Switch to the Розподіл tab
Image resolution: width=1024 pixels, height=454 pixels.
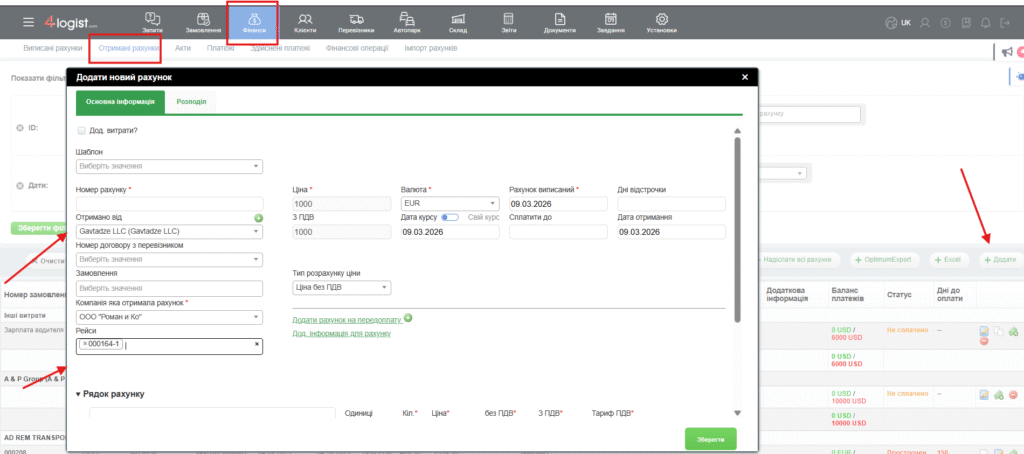[192, 102]
